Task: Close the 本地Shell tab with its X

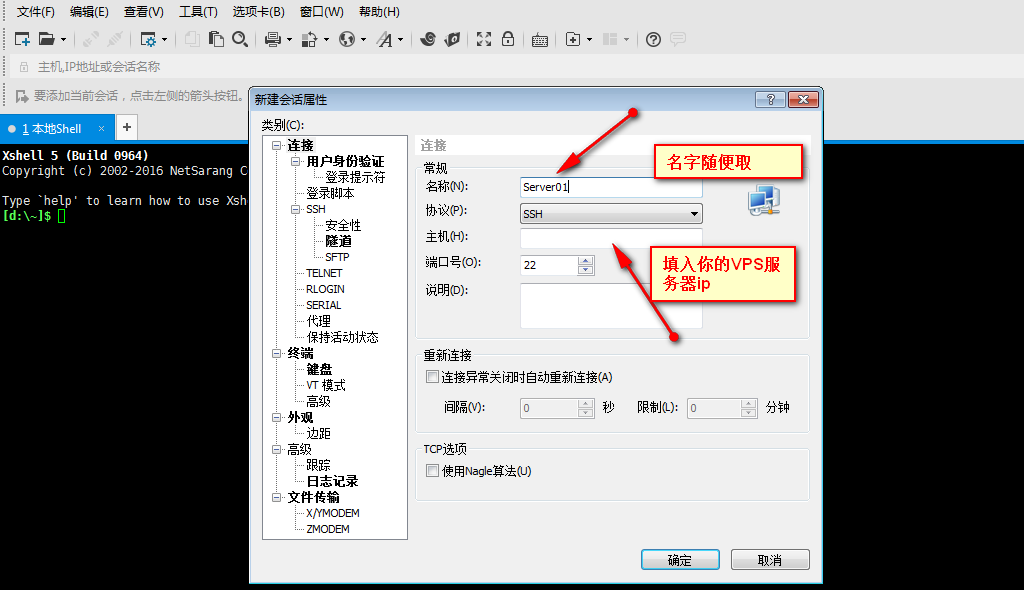Action: point(101,129)
